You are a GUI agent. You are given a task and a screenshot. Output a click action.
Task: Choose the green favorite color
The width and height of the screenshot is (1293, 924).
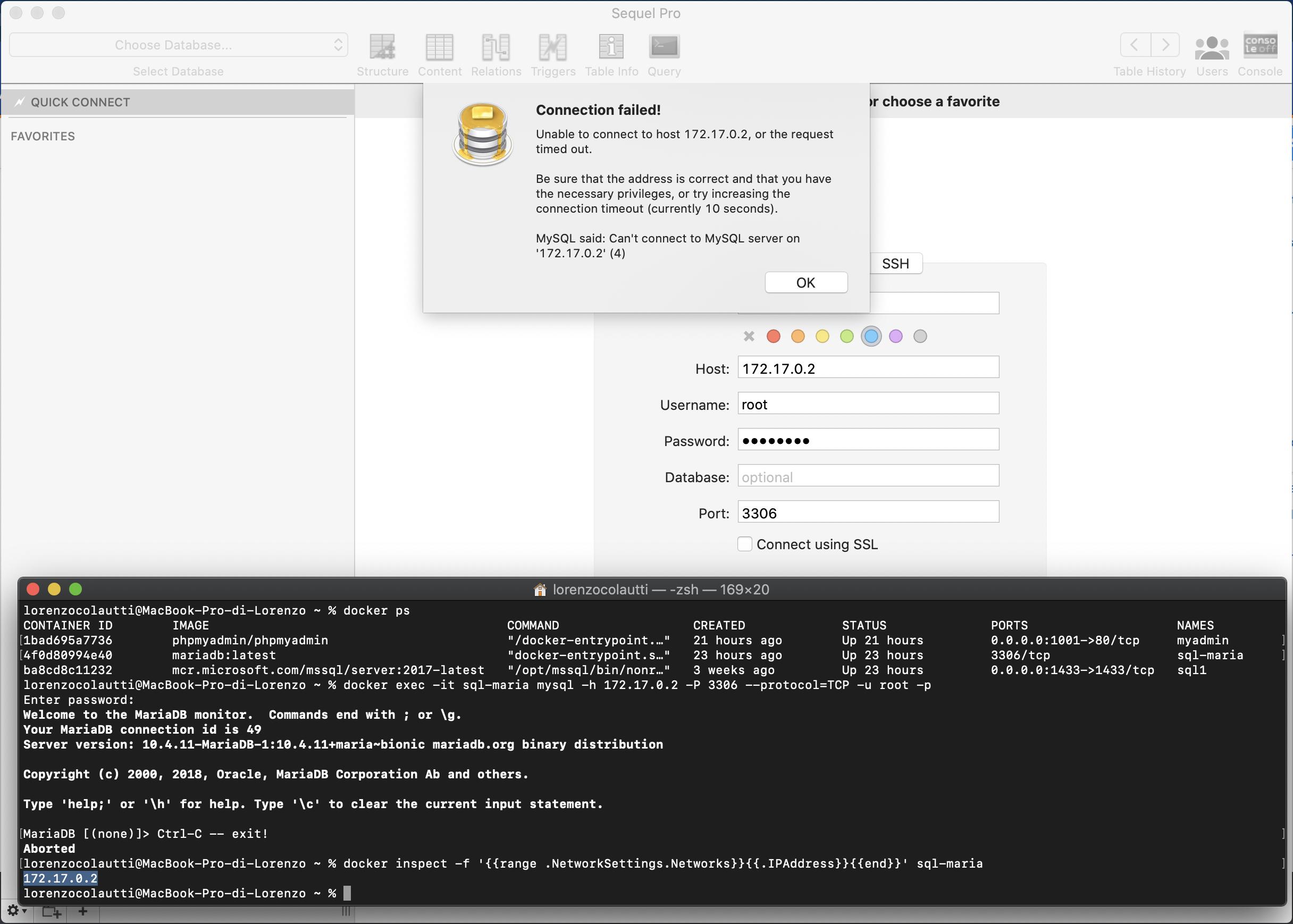pos(846,336)
